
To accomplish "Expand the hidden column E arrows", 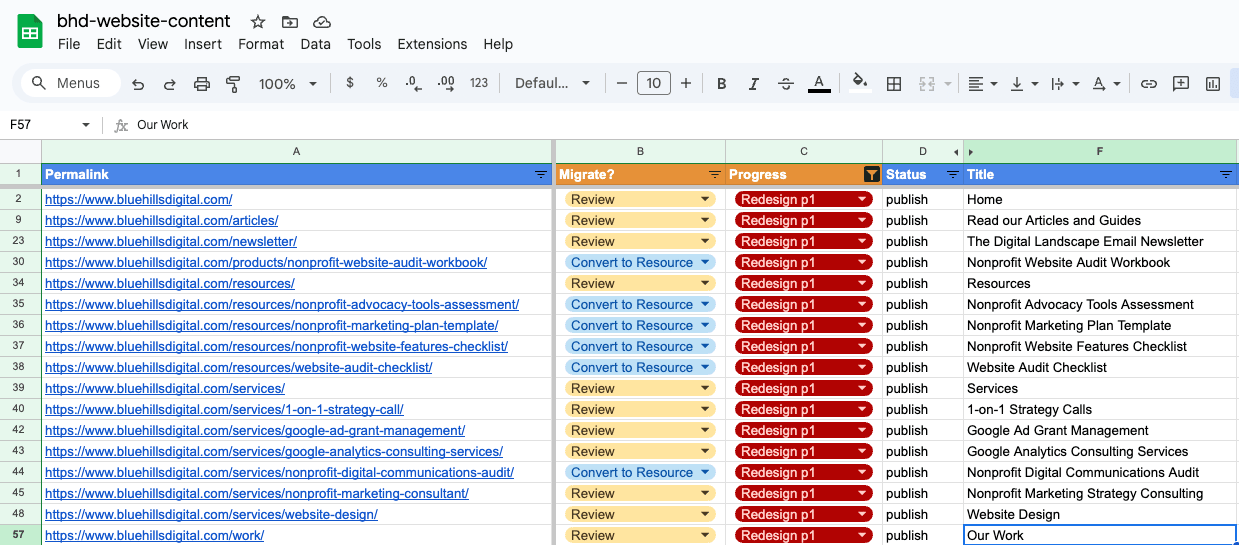I will click(963, 152).
